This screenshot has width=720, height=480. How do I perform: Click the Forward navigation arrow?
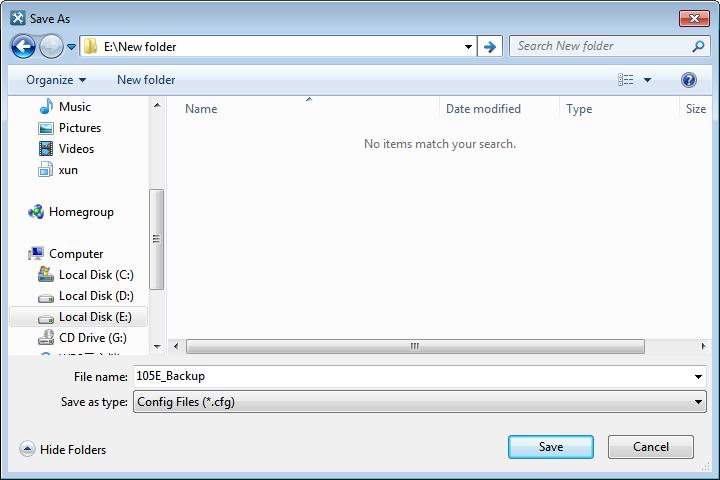(x=51, y=46)
